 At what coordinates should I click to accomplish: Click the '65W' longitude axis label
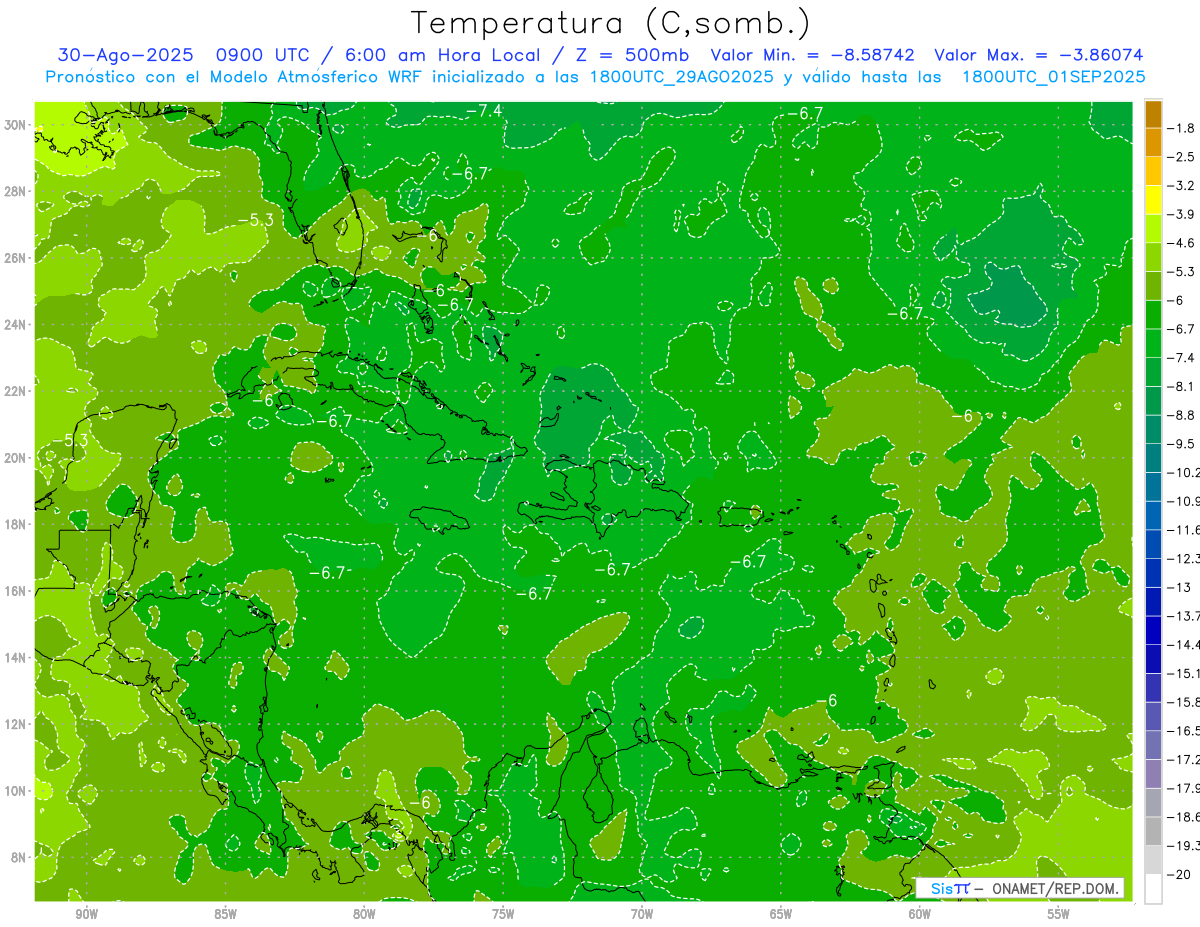click(781, 914)
